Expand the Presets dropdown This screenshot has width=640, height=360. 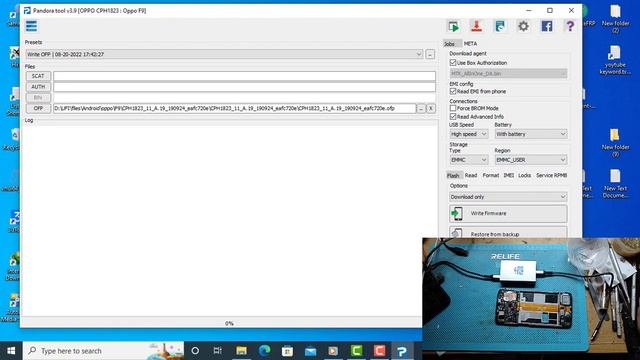click(x=224, y=54)
